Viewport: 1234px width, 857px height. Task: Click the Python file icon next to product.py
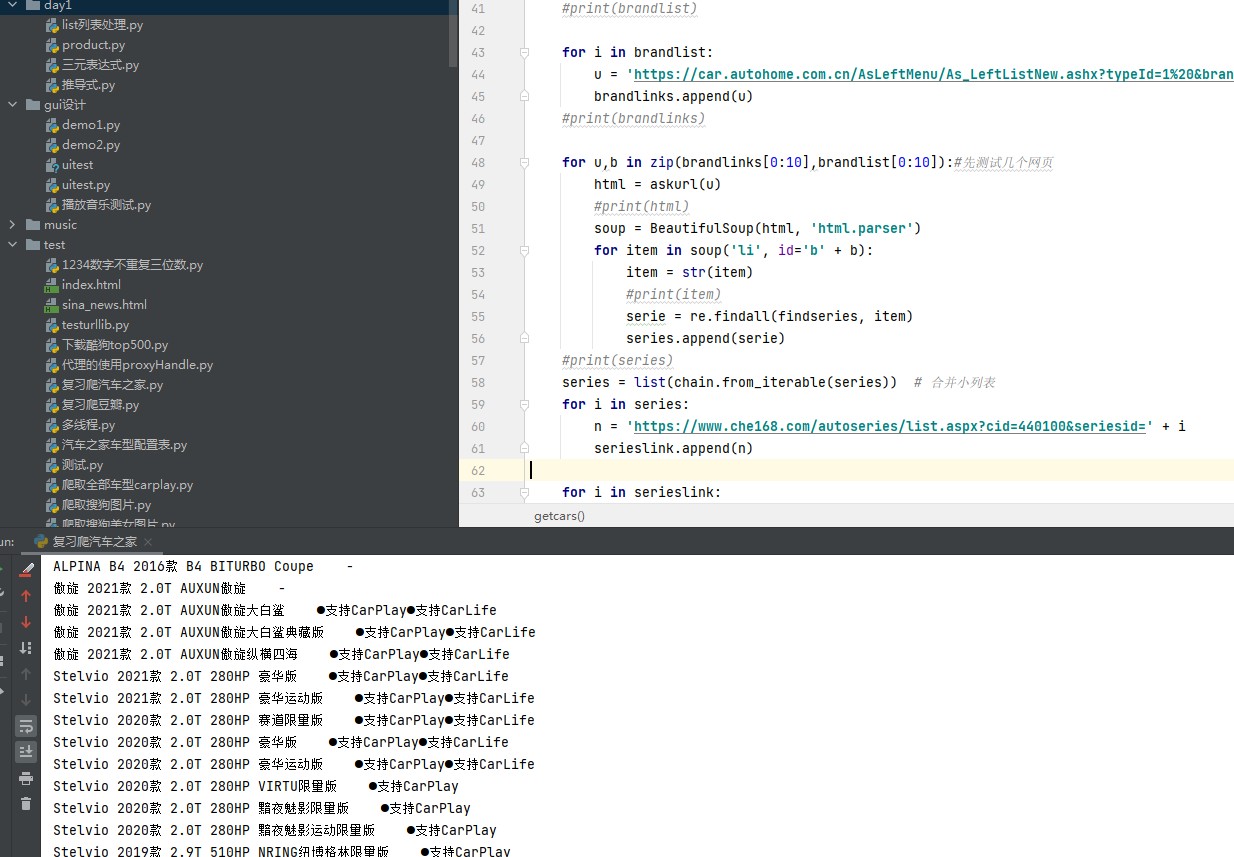[51, 44]
